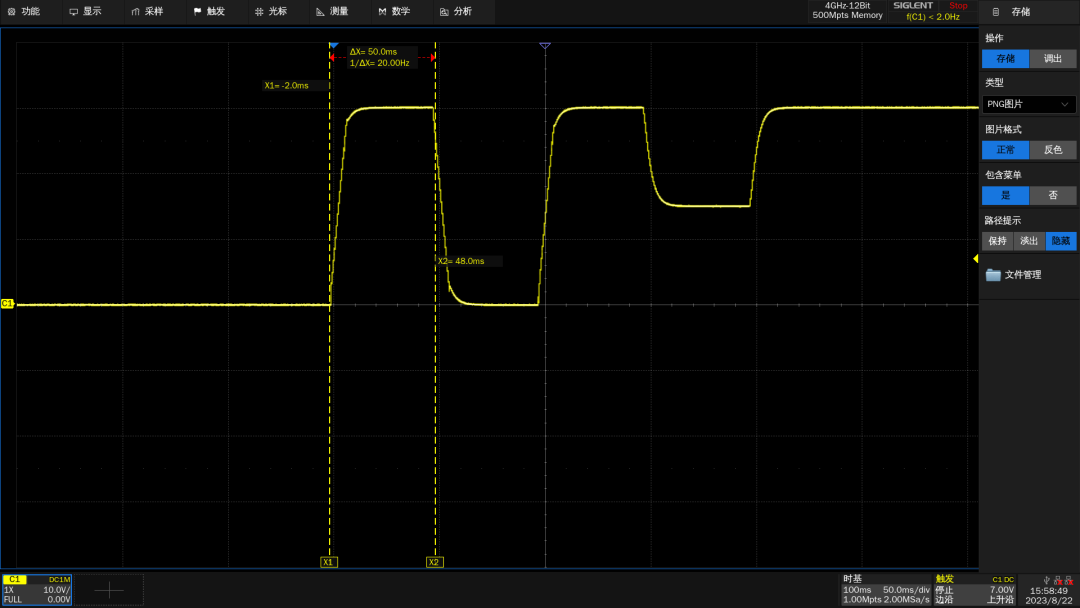Click the C1 channel marker on left edge
This screenshot has height=608, width=1080.
(x=8, y=304)
